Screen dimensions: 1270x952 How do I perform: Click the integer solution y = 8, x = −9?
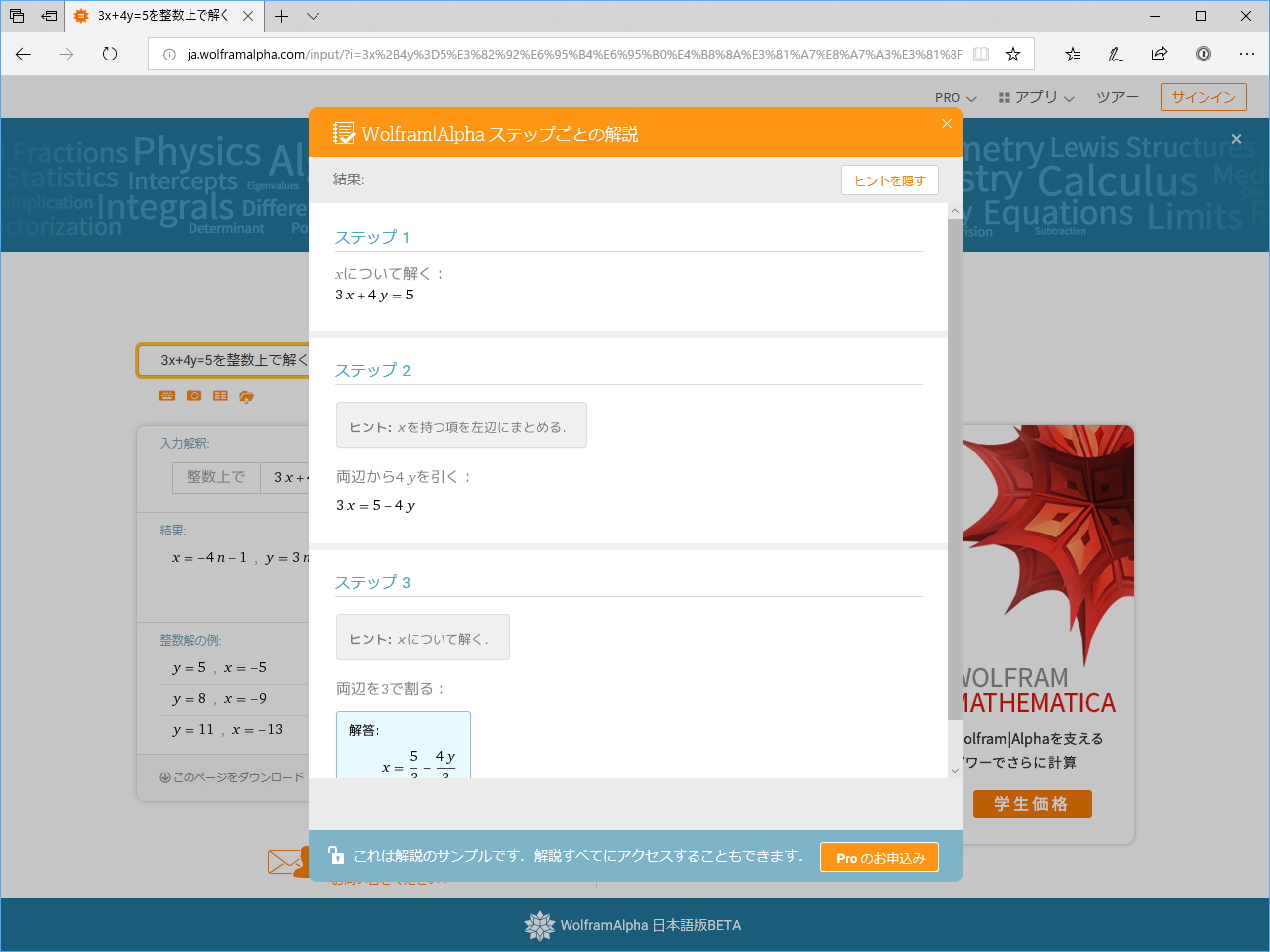click(219, 699)
